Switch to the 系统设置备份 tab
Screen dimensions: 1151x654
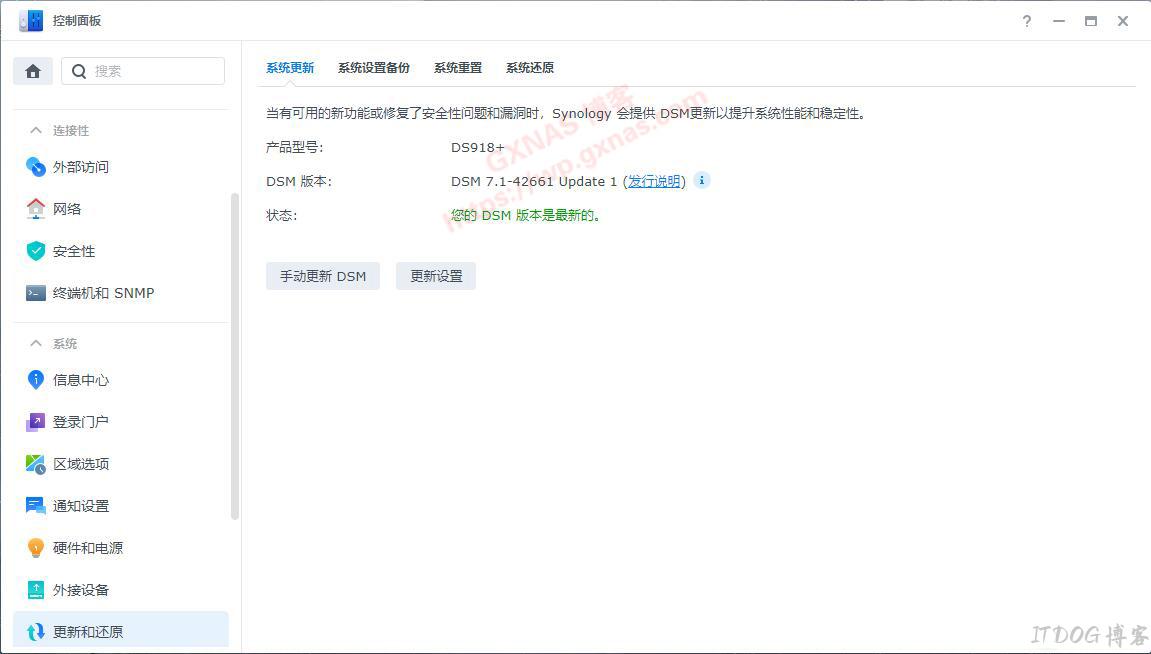pyautogui.click(x=374, y=68)
